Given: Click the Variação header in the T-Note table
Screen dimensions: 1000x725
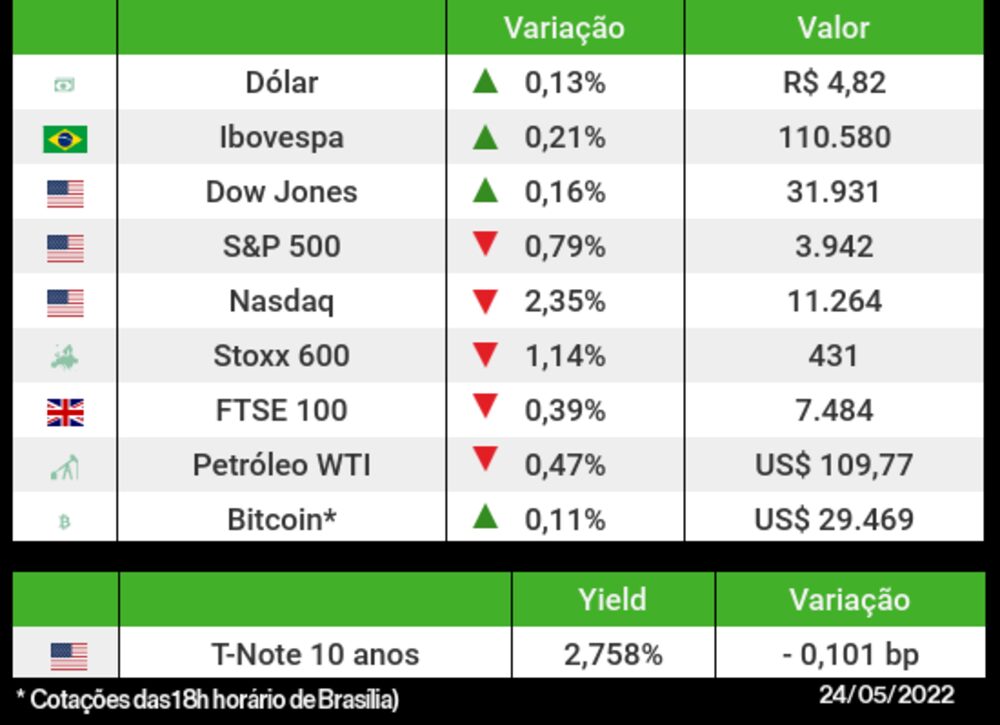Looking at the screenshot, I should click(849, 599).
